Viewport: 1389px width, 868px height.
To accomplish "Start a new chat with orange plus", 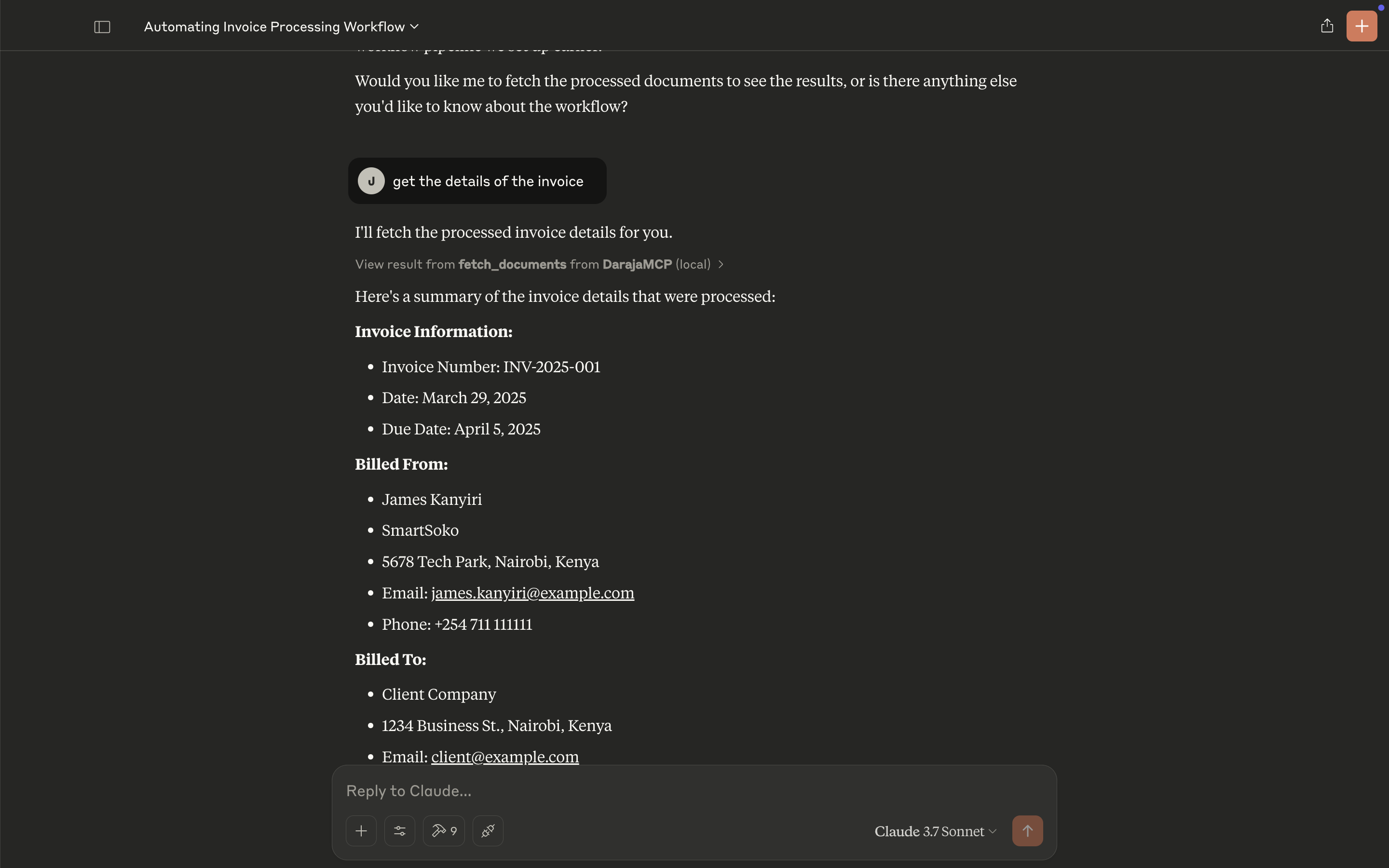I will tap(1362, 26).
